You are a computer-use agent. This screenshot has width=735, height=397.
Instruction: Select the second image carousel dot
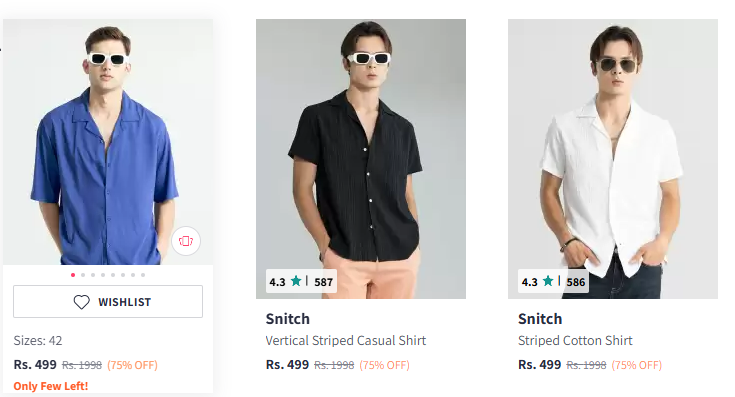click(83, 275)
